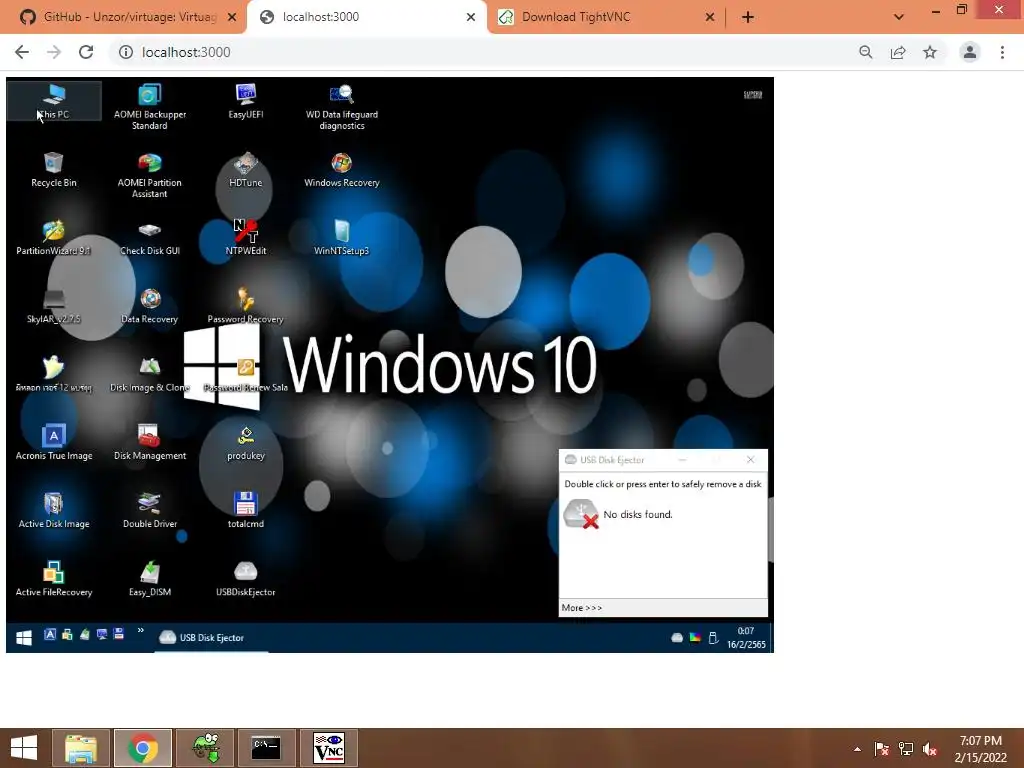Switch to Download TightVNC tab
This screenshot has width=1024, height=768.
coord(575,17)
